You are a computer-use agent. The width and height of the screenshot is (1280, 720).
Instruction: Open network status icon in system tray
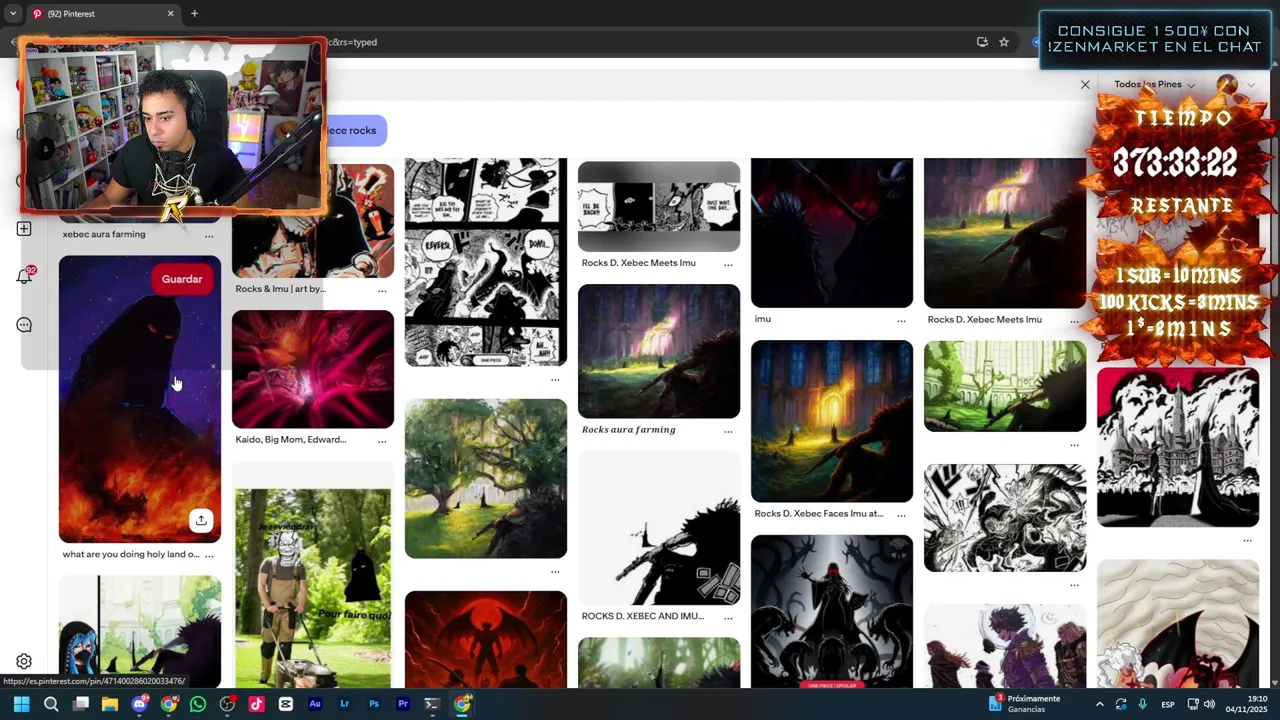point(1193,704)
